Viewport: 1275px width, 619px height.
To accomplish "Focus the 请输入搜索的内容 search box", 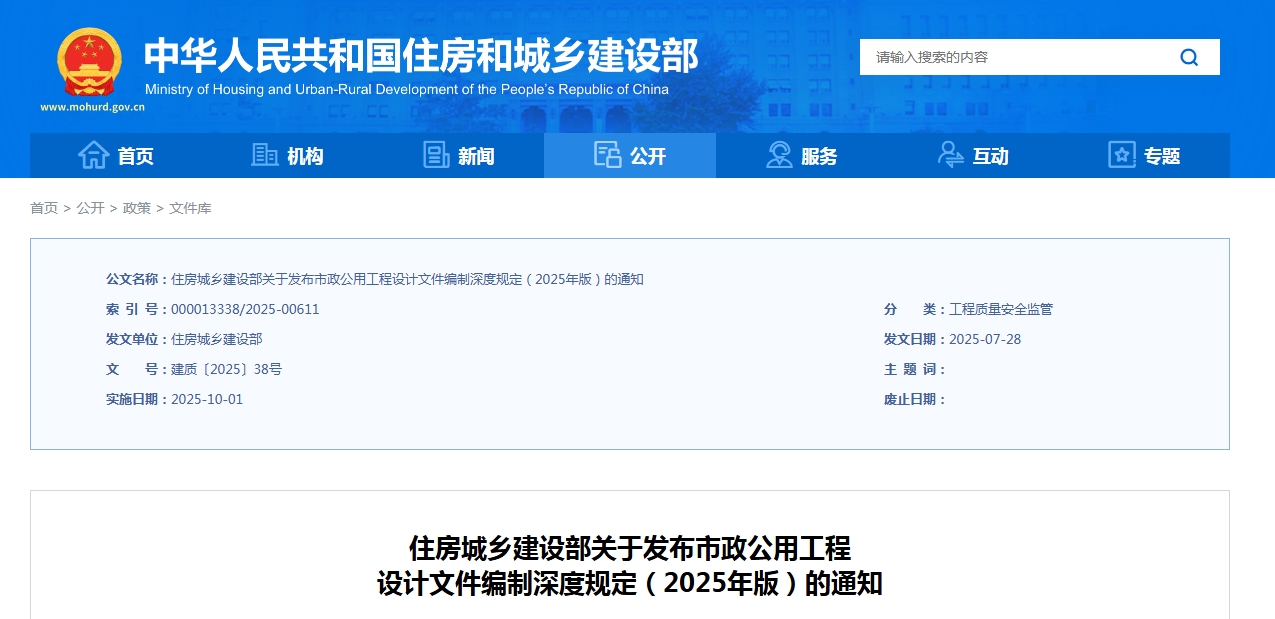I will click(x=1010, y=57).
